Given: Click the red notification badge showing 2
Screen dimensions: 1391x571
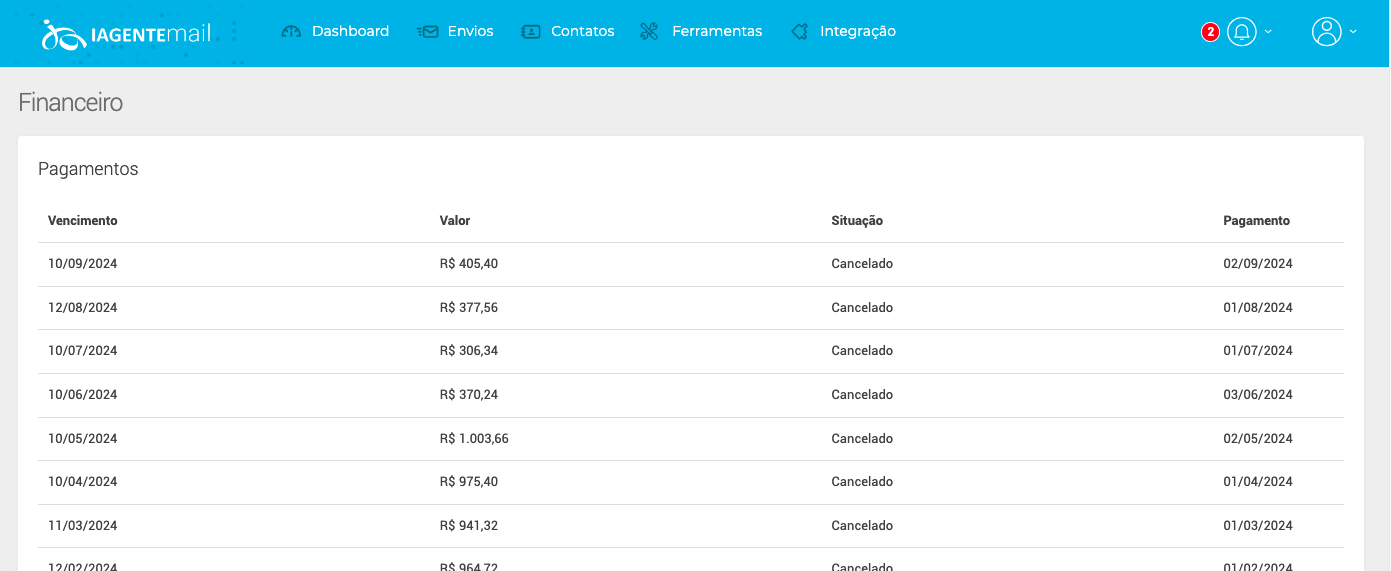Looking at the screenshot, I should click(1210, 32).
